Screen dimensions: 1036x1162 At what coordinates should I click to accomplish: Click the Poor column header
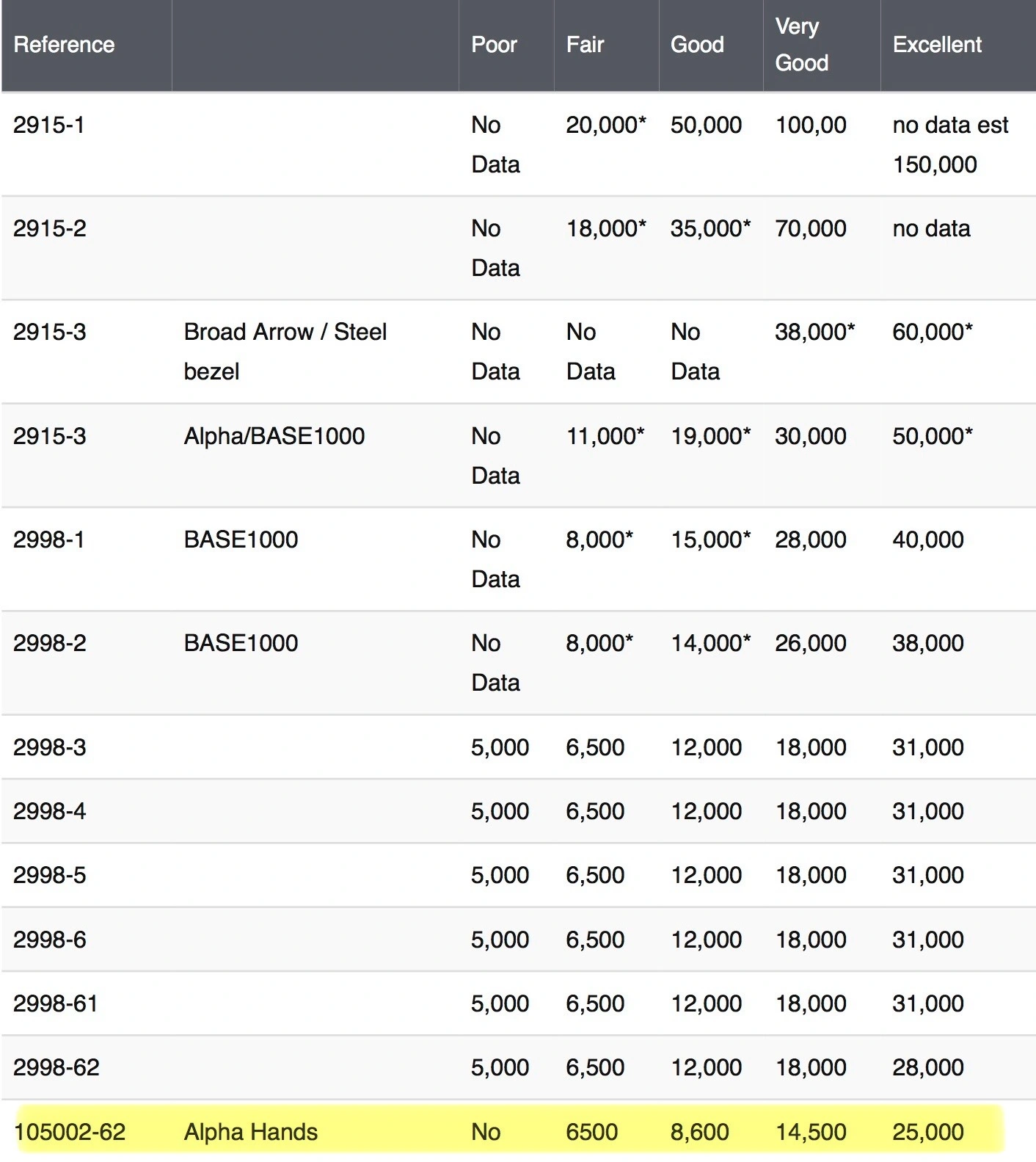click(494, 45)
